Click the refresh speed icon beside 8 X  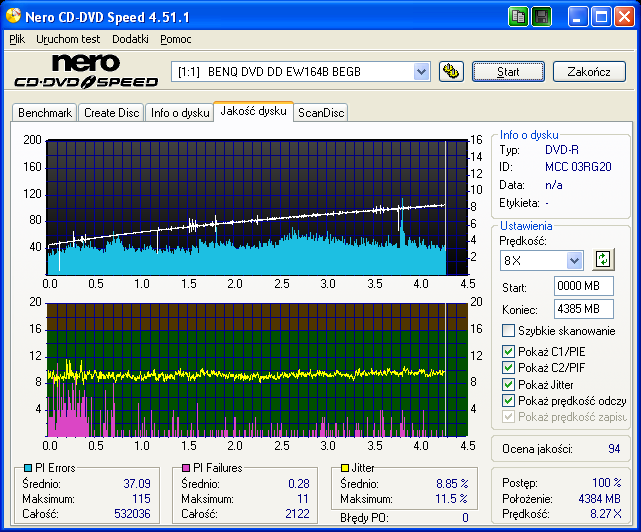point(603,259)
